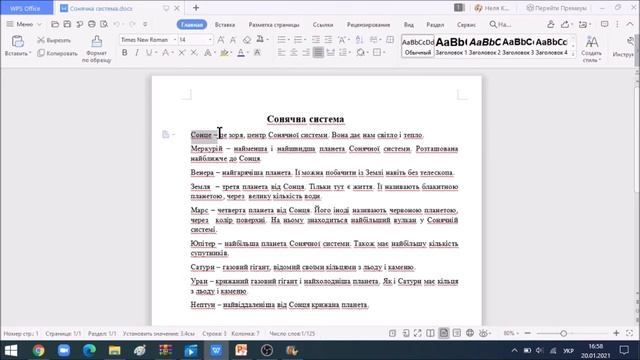Open the Разметка страницы tab
This screenshot has width=640, height=360.
coord(274,24)
